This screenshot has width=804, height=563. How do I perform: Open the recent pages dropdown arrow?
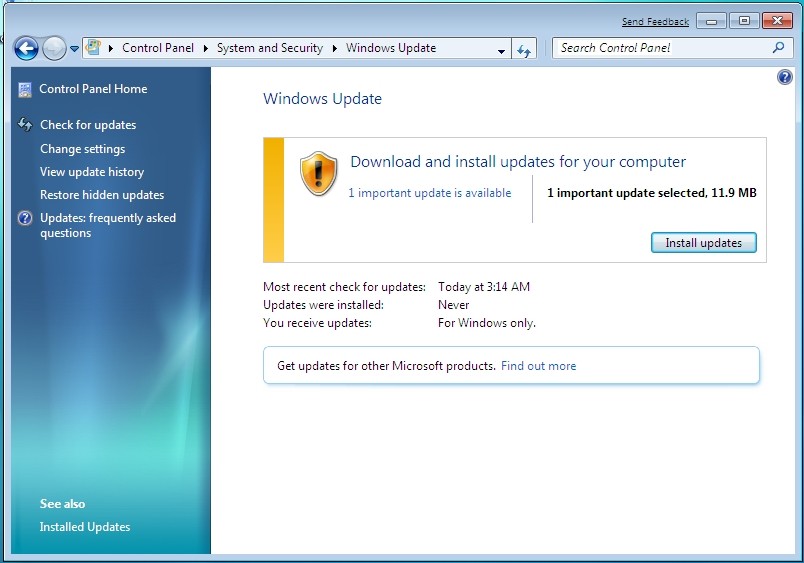tap(74, 49)
